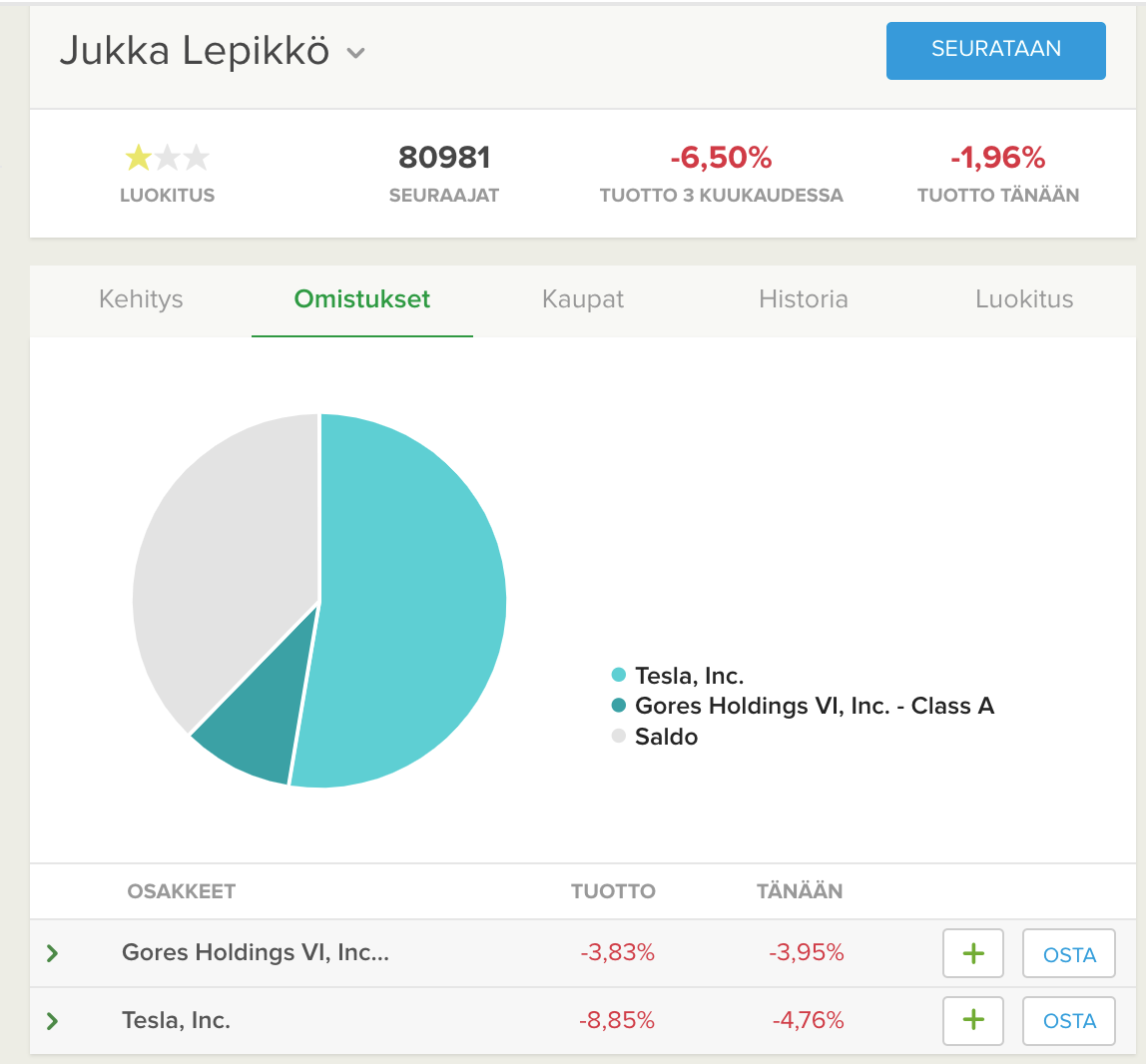Screen dimensions: 1146x1064
Task: Click the plus icon for Gores Holdings
Action: point(972,954)
